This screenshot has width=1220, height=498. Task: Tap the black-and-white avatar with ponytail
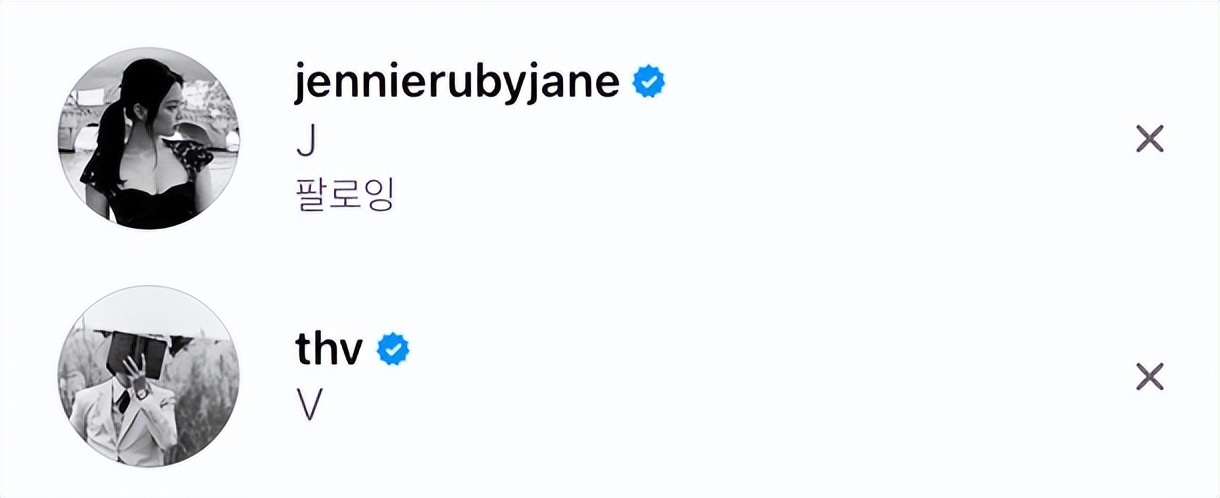pos(149,138)
